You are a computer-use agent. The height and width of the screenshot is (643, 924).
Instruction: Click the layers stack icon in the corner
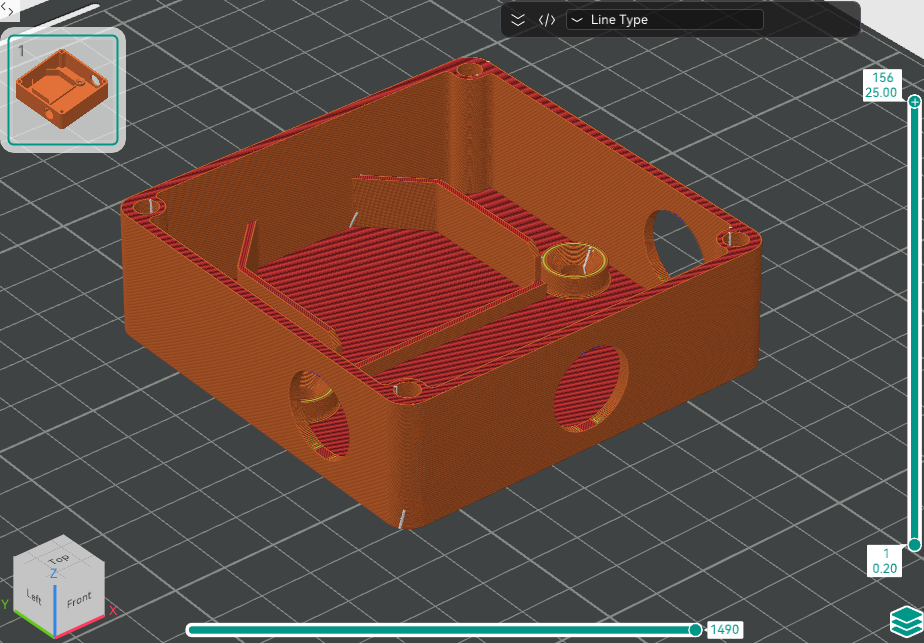tap(906, 622)
